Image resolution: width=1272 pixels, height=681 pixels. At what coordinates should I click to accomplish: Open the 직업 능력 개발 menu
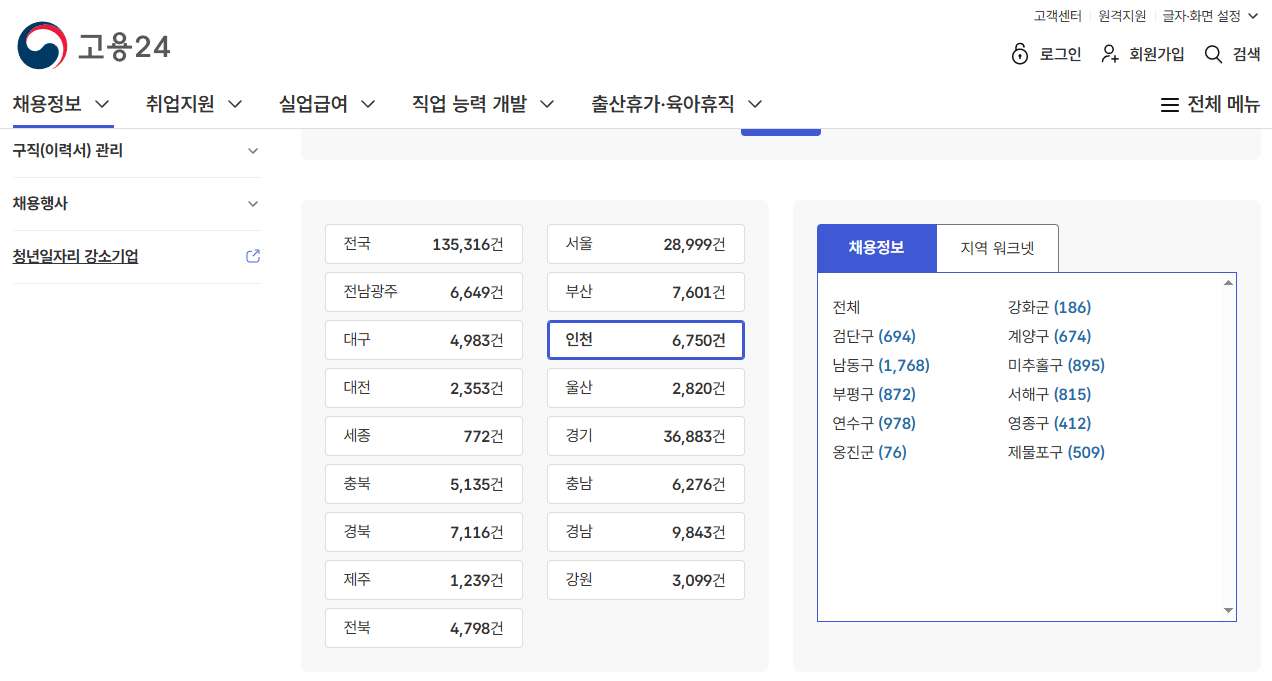[x=469, y=104]
